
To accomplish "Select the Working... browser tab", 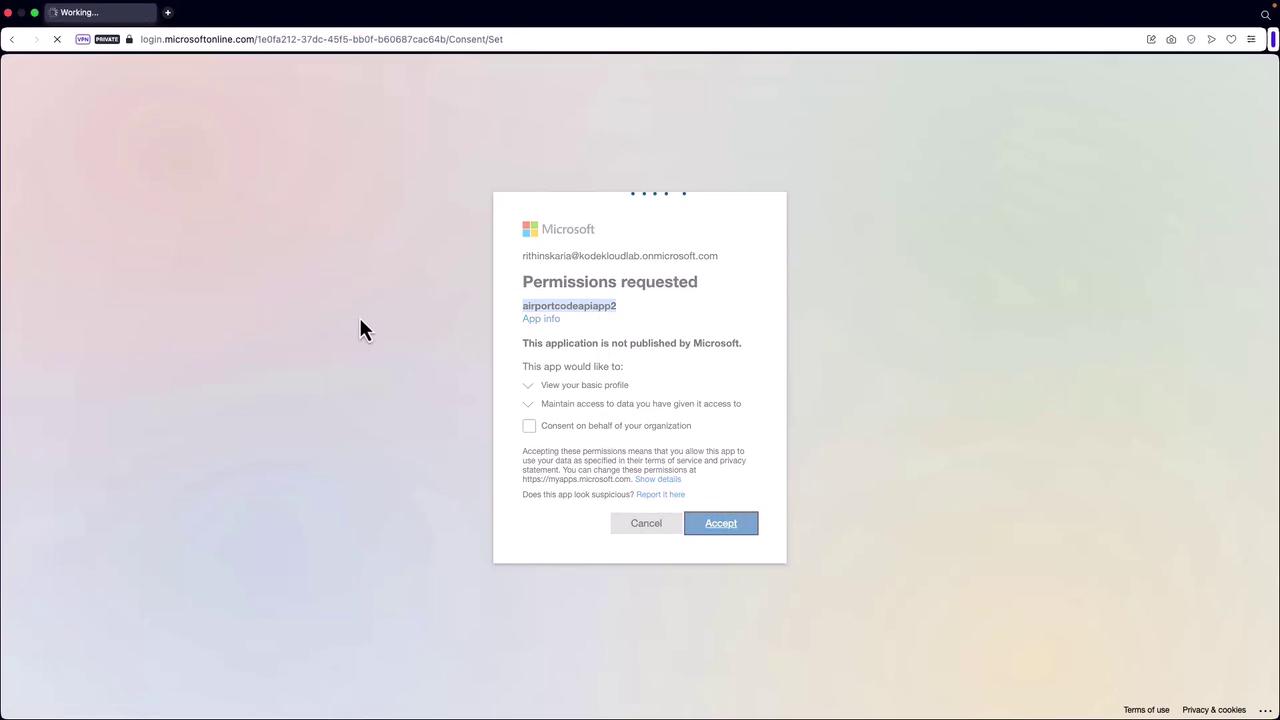I will (x=100, y=12).
